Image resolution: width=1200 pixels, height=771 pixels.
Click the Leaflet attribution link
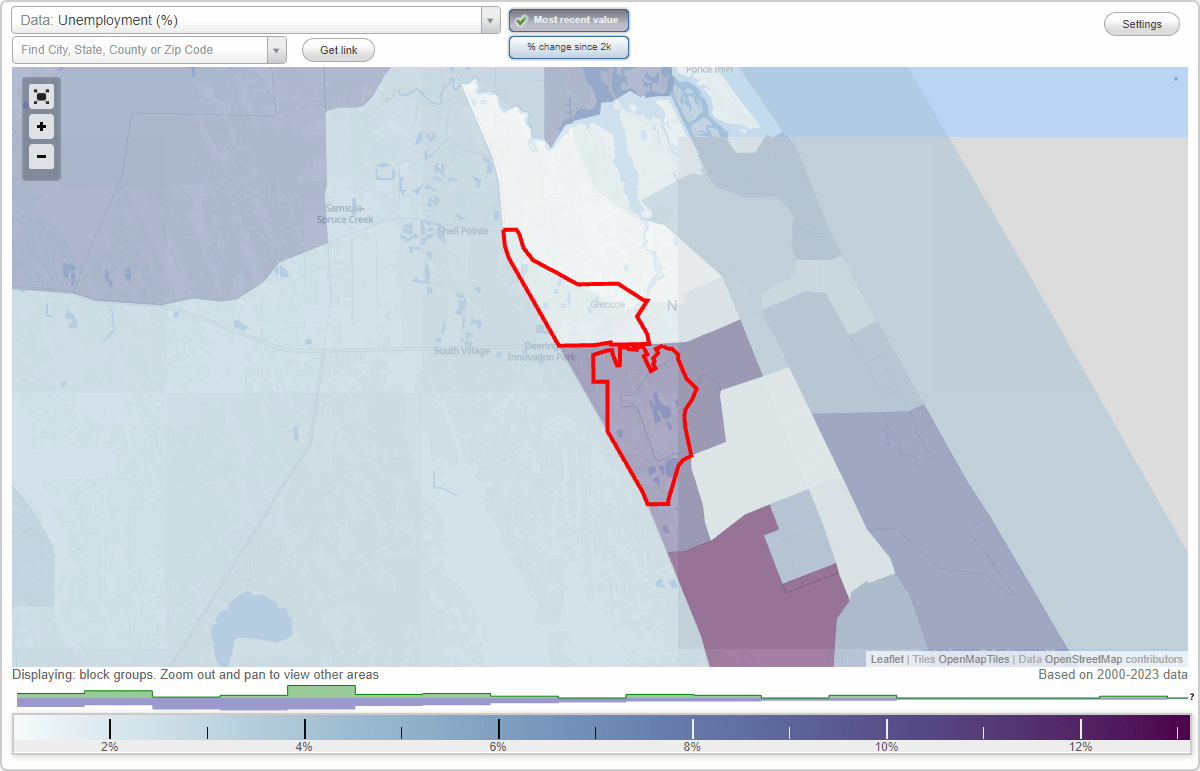point(887,659)
